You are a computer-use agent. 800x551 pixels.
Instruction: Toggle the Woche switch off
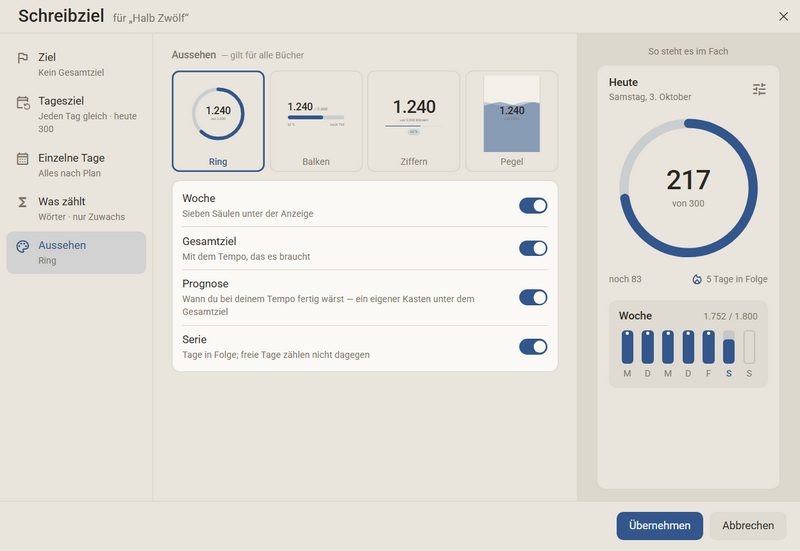coord(533,206)
